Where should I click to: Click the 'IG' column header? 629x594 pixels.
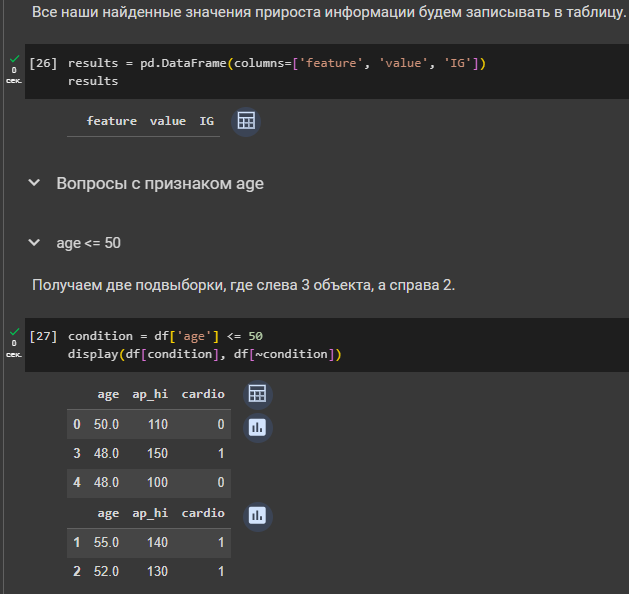coord(207,121)
